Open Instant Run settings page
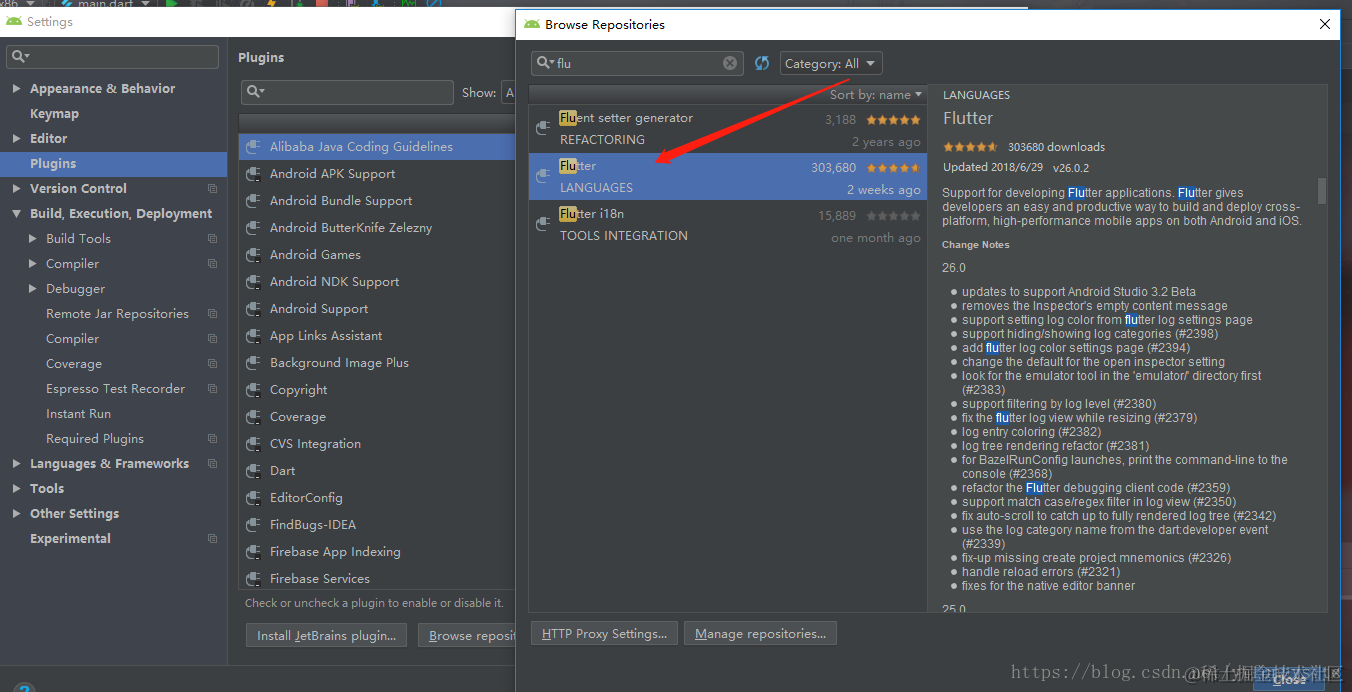This screenshot has width=1352, height=692. pyautogui.click(x=78, y=413)
